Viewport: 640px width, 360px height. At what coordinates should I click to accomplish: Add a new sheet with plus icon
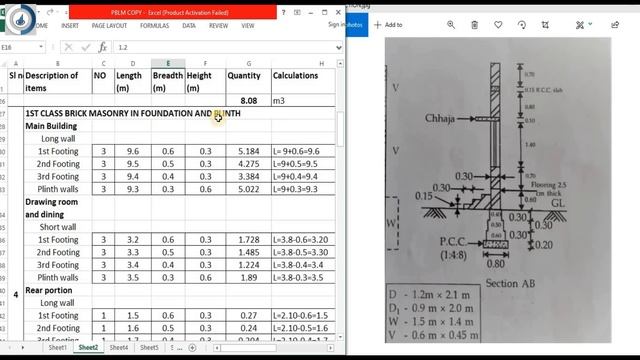point(192,348)
